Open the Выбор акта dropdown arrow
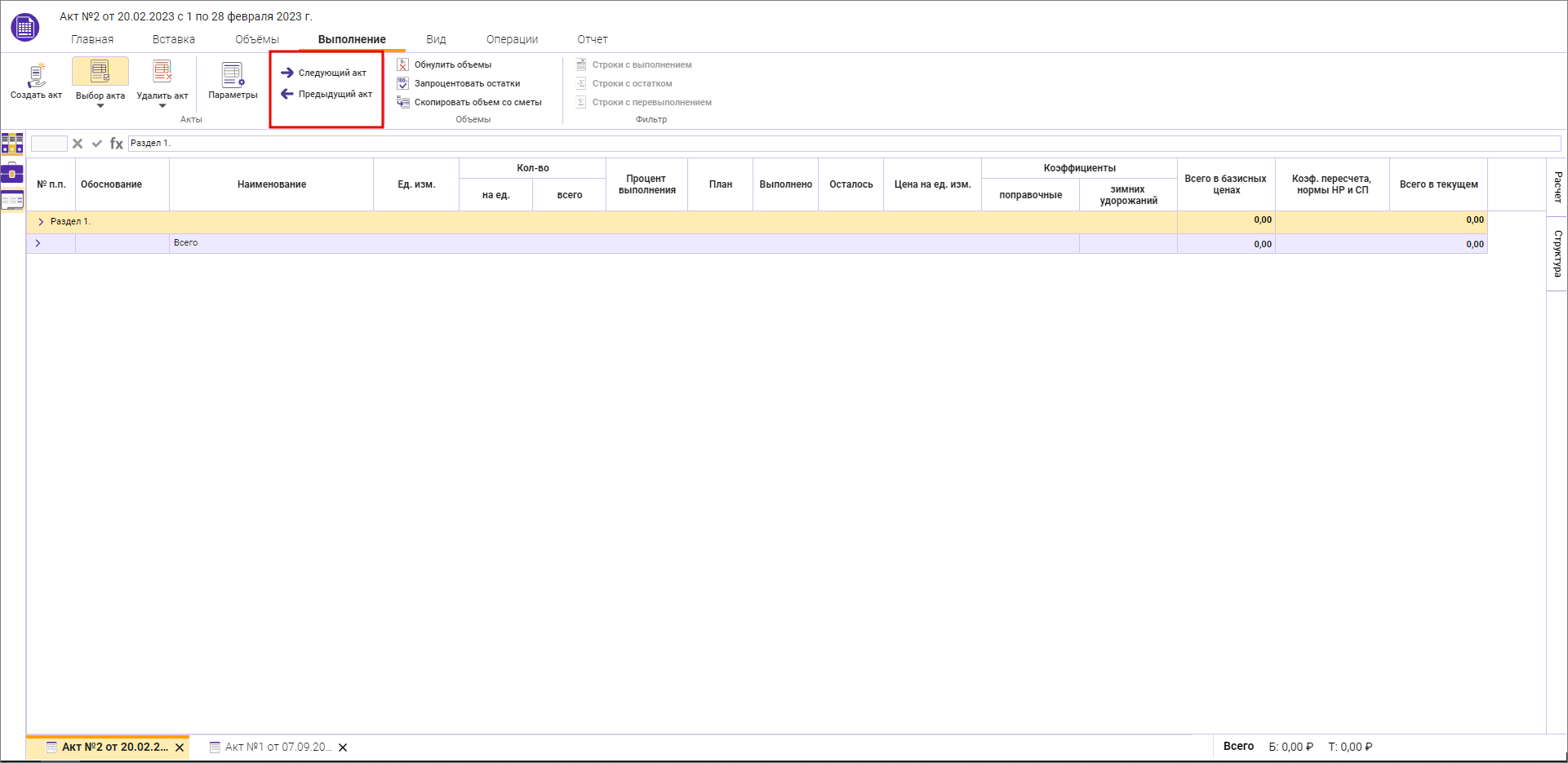 (100, 106)
